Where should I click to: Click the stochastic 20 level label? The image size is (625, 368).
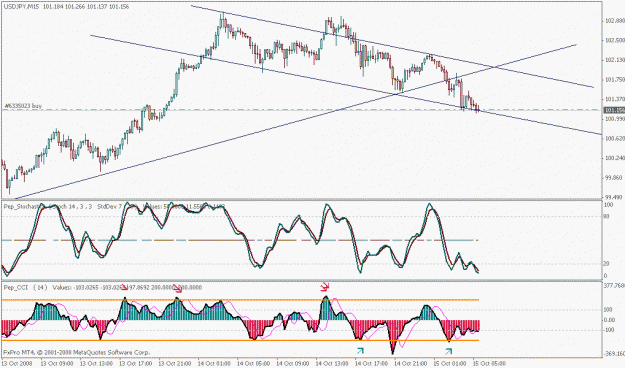(x=607, y=264)
